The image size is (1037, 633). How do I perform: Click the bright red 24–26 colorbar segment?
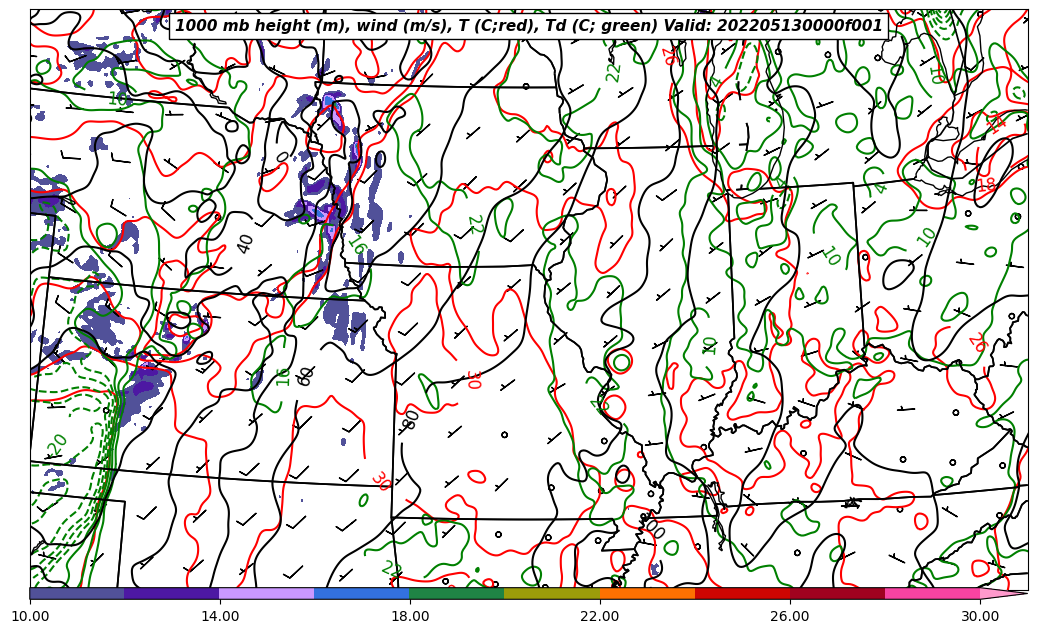pyautogui.click(x=742, y=594)
